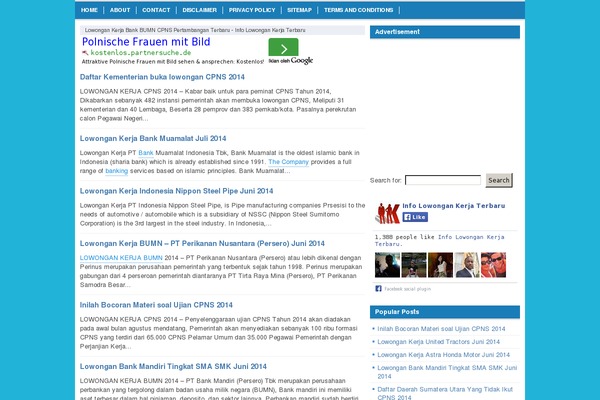Open the Perikanan Nusantara (Persero) Juni 2014 post
This screenshot has width=600, height=400.
click(202, 243)
